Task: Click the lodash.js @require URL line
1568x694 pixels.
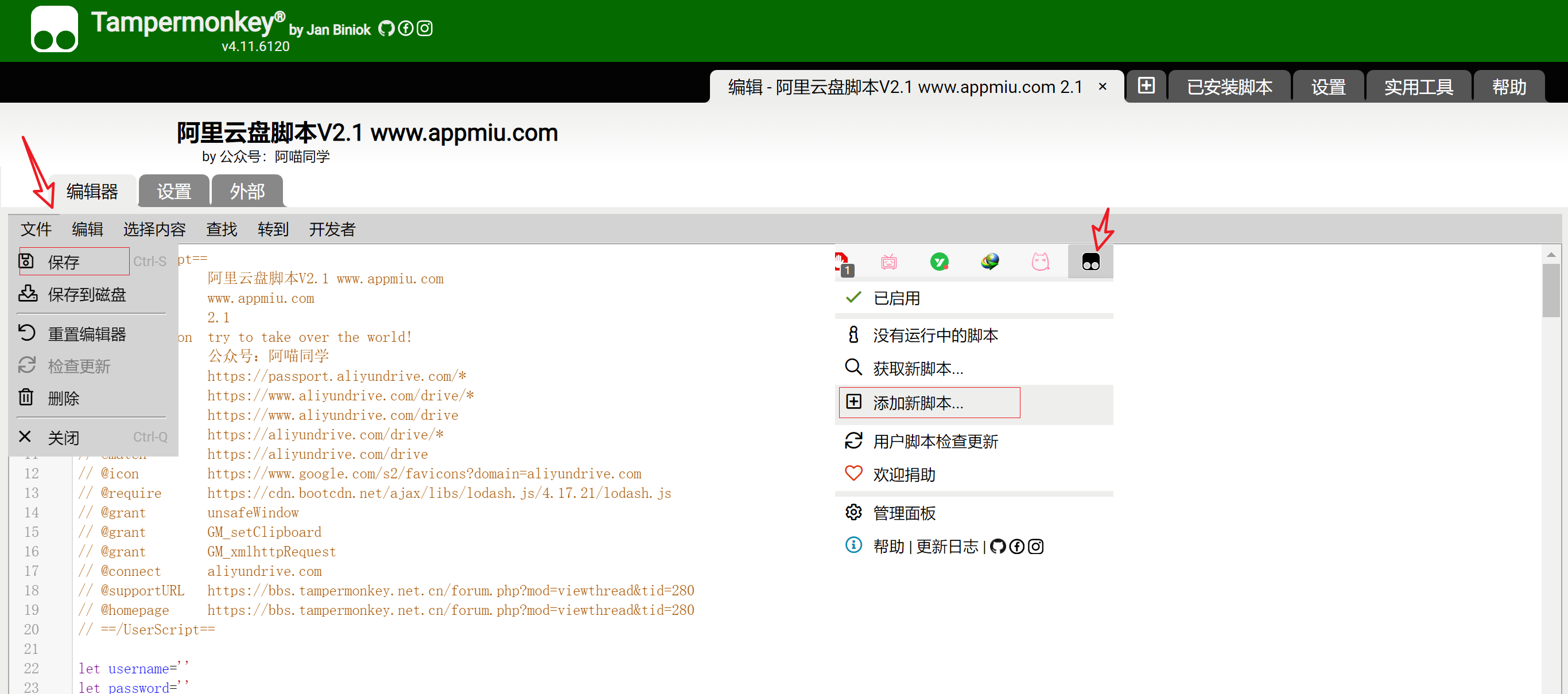Action: [x=439, y=493]
